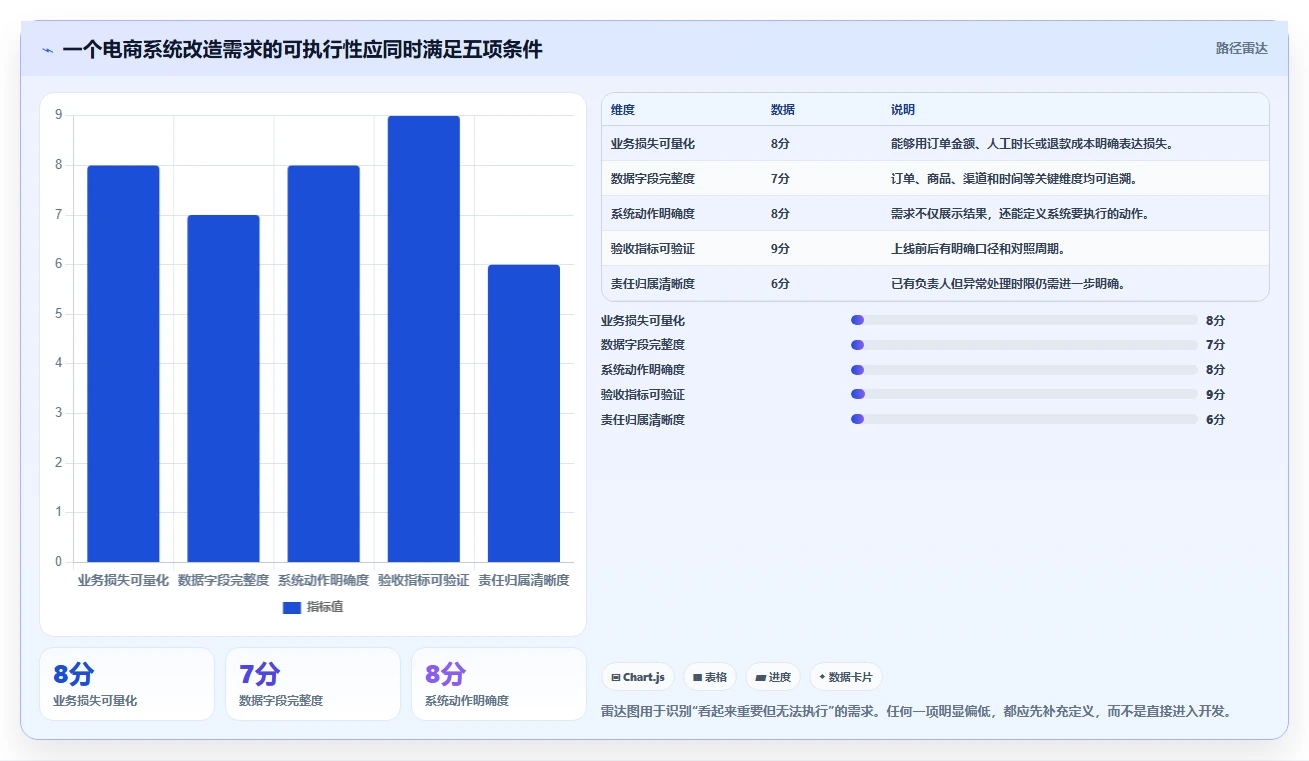Screen dimensions: 1309x761
Task: Click description starting with 能够用订单金额
Action: (x=1032, y=144)
